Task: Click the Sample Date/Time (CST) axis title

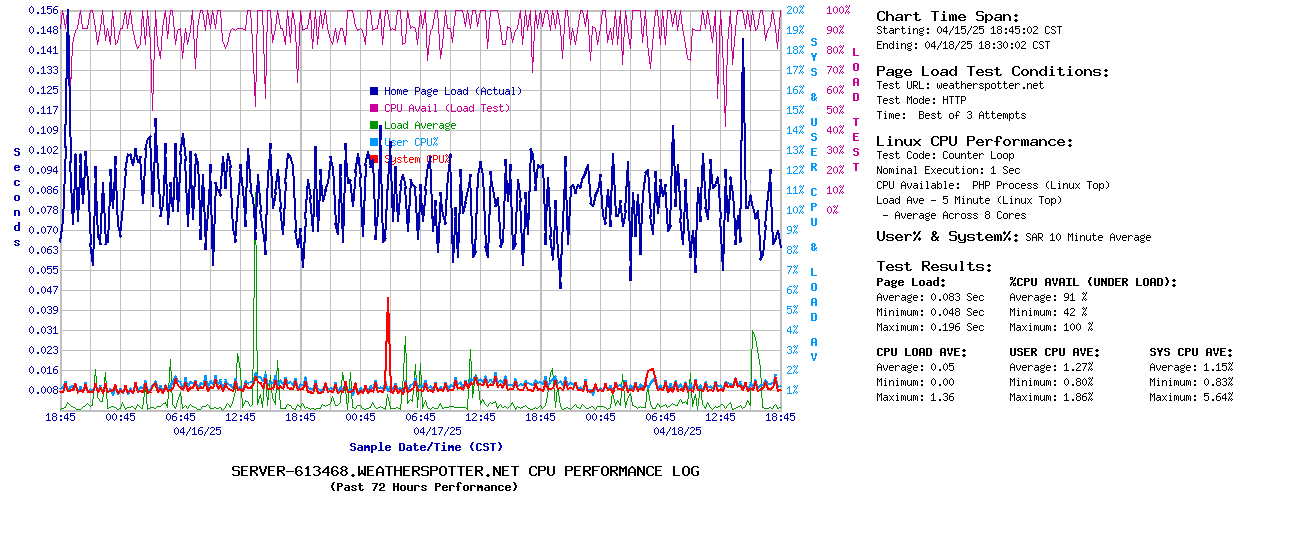Action: click(426, 447)
